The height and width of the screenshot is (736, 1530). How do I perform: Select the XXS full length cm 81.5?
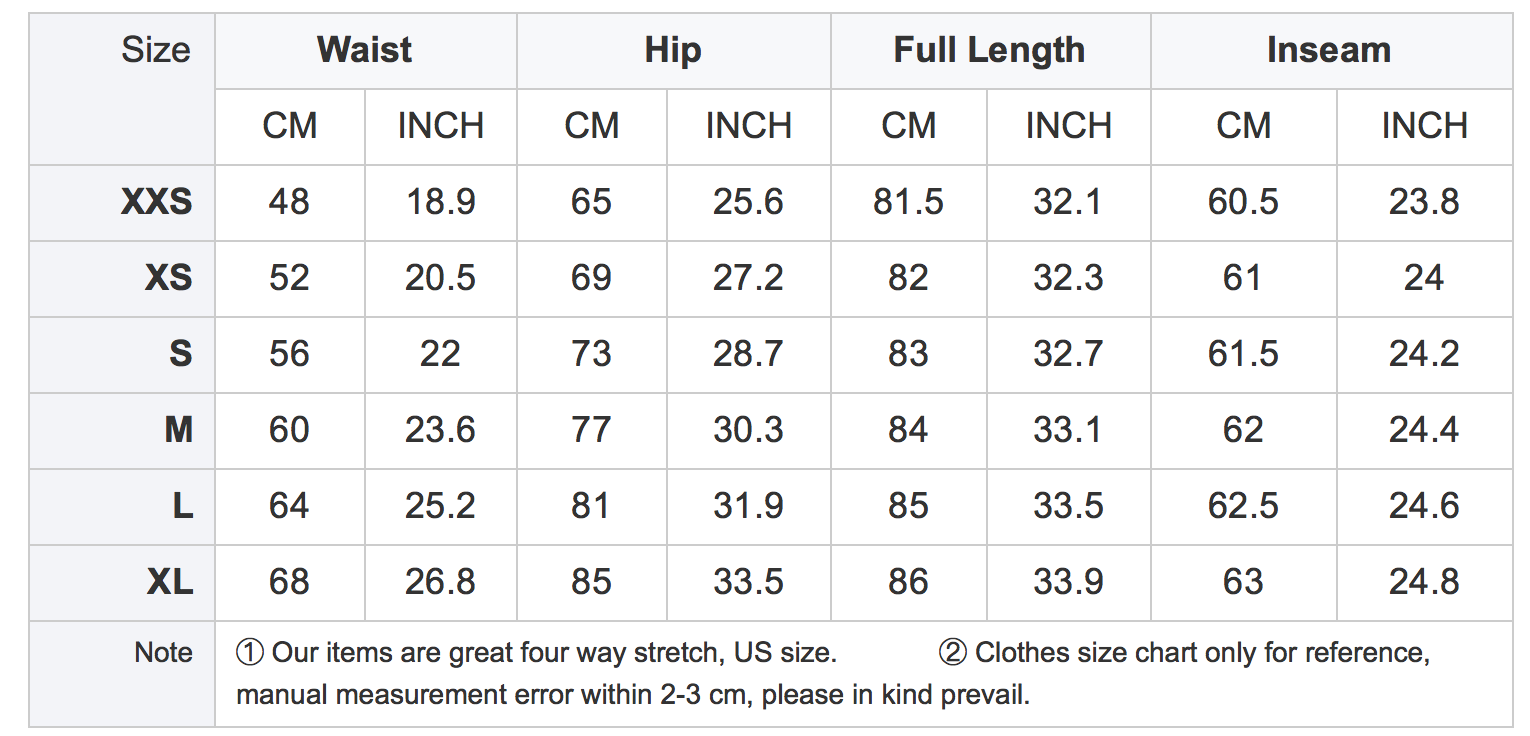pyautogui.click(x=908, y=202)
